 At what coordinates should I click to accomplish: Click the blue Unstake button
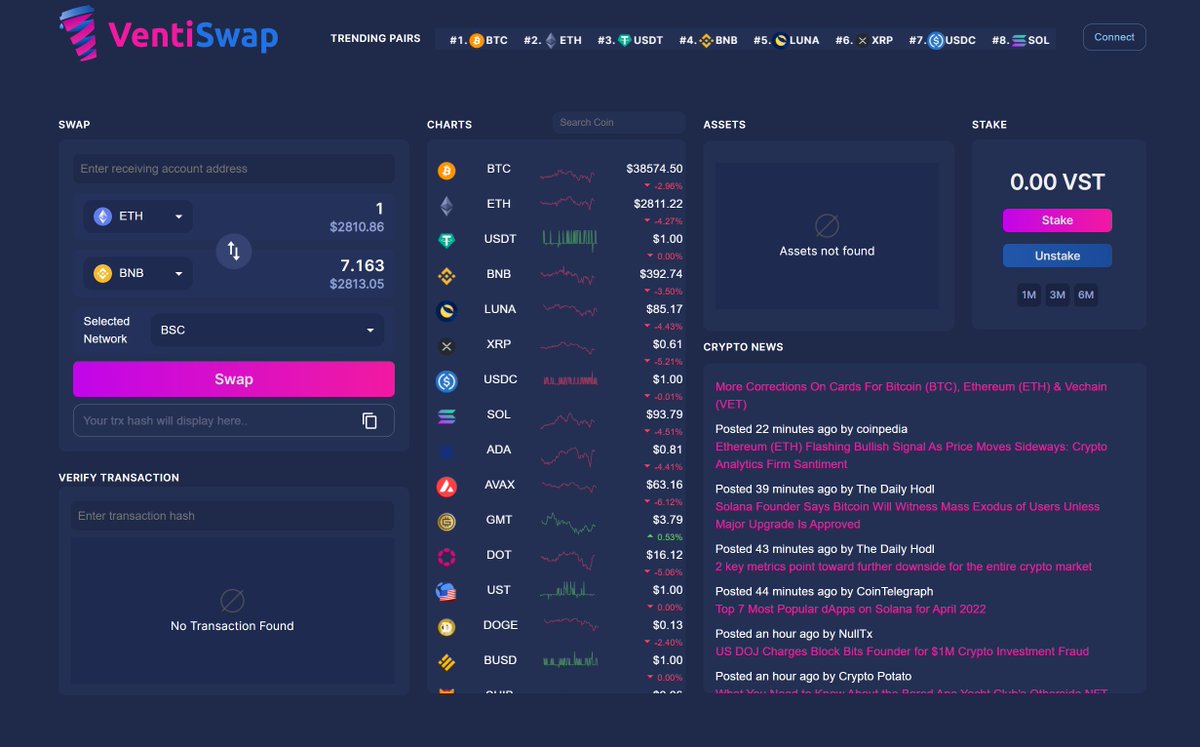[1057, 256]
